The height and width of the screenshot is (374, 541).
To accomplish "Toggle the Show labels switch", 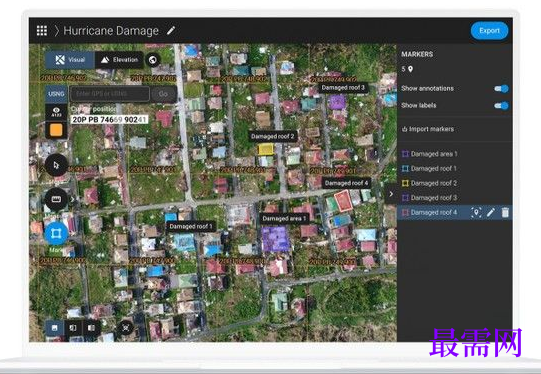I will (501, 106).
